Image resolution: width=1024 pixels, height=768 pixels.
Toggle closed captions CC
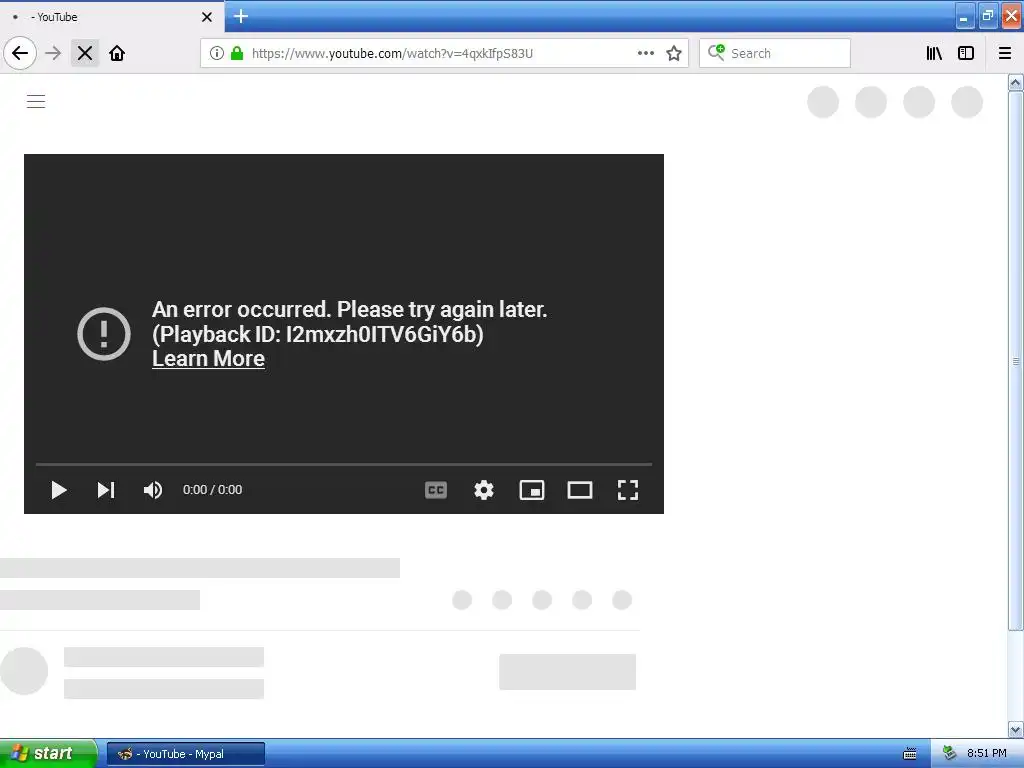(x=436, y=490)
